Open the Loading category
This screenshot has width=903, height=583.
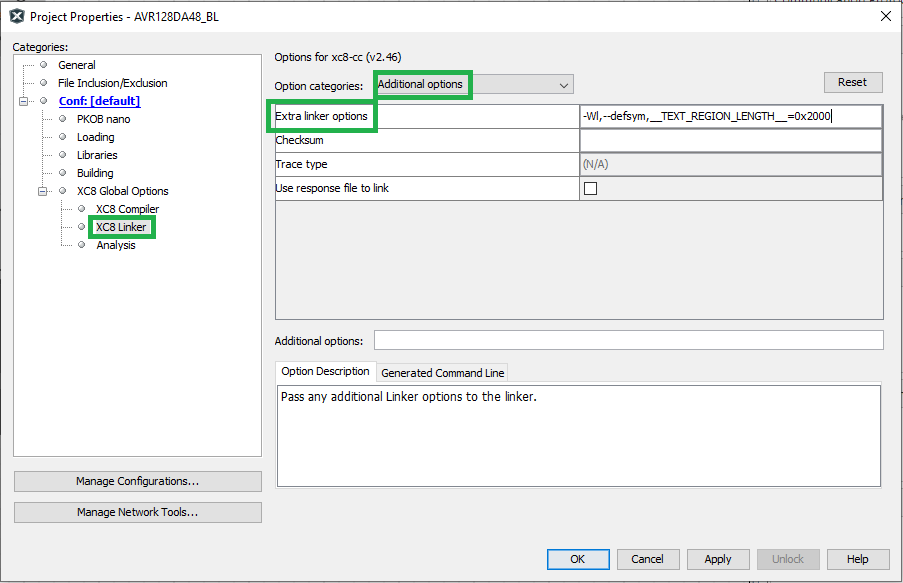coord(95,137)
